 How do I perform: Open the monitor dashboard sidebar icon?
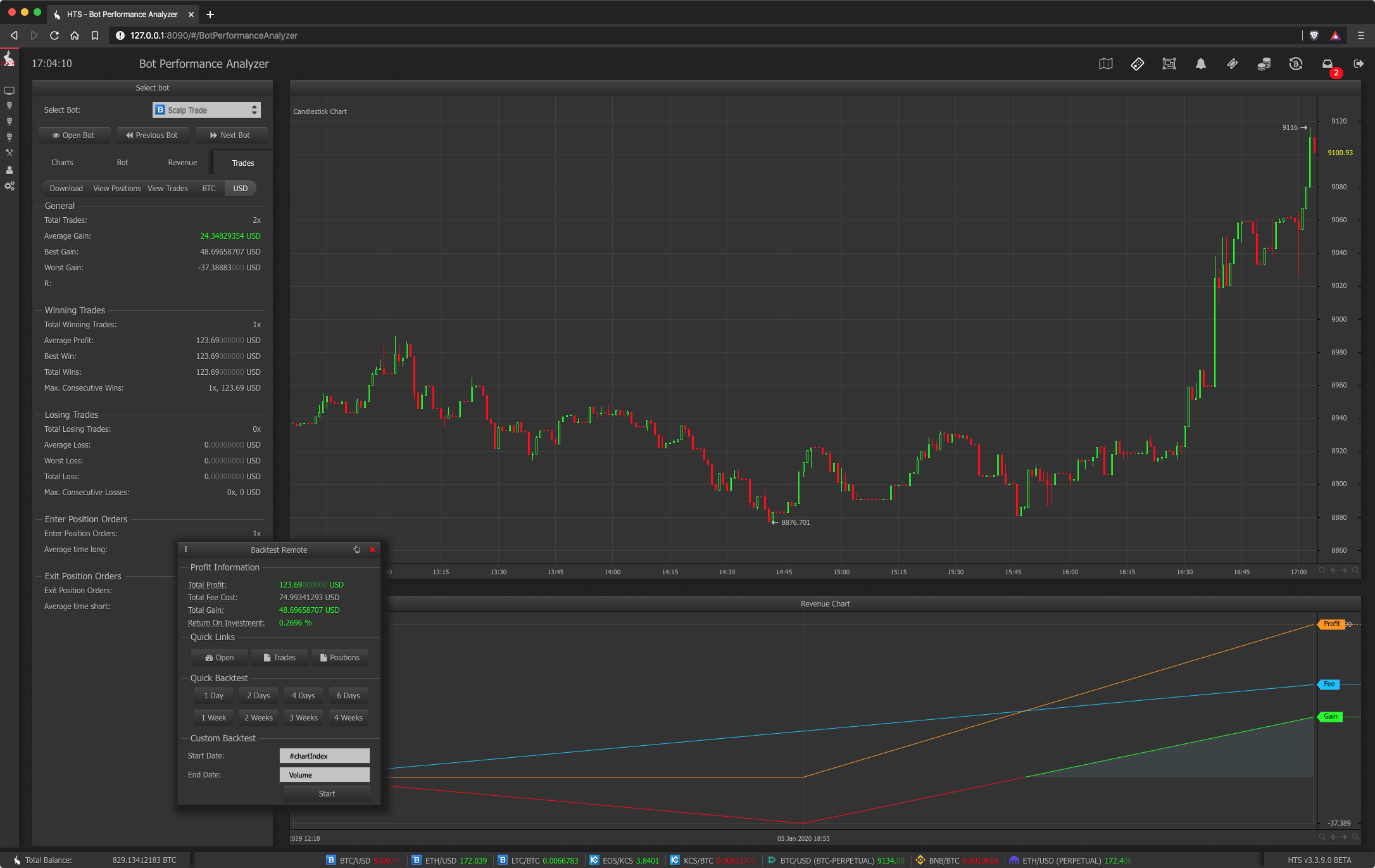(9, 91)
